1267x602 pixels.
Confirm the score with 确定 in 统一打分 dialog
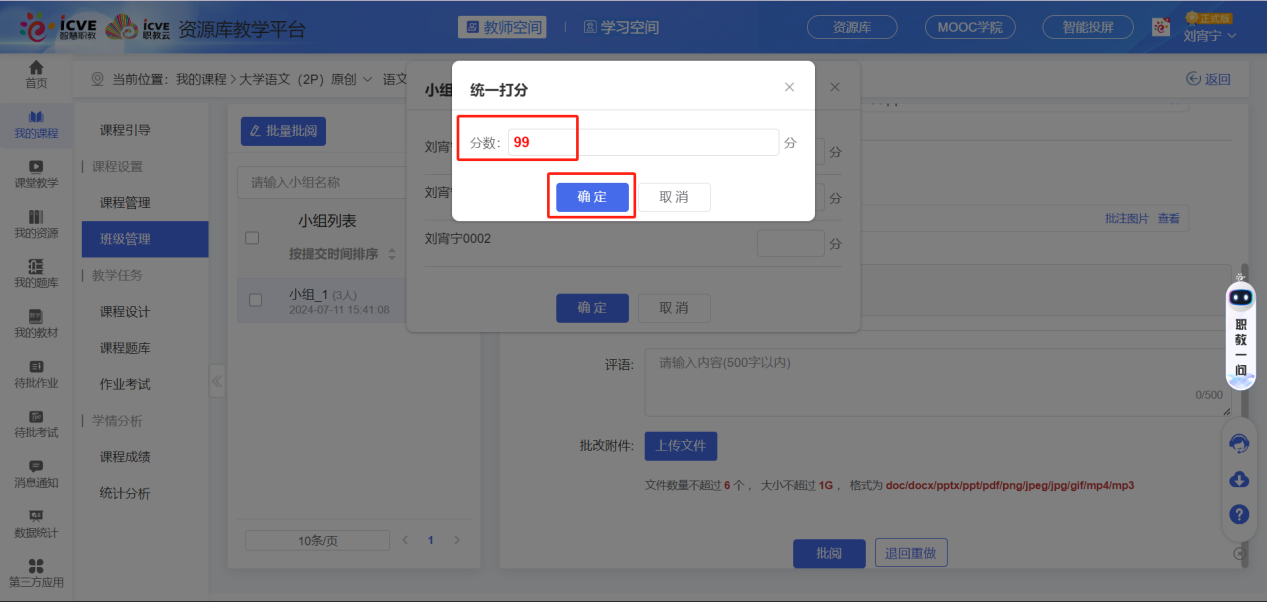click(x=592, y=197)
